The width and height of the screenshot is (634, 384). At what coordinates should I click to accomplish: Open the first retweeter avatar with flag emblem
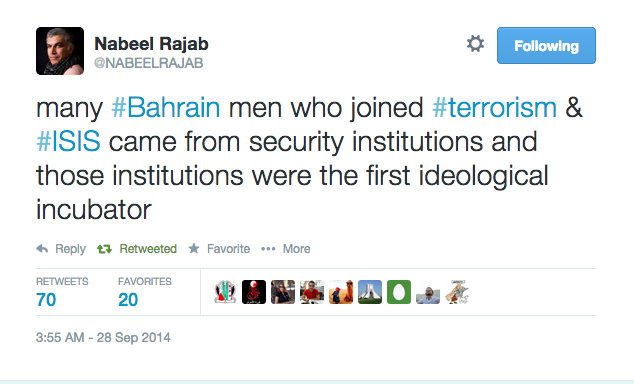tap(225, 292)
